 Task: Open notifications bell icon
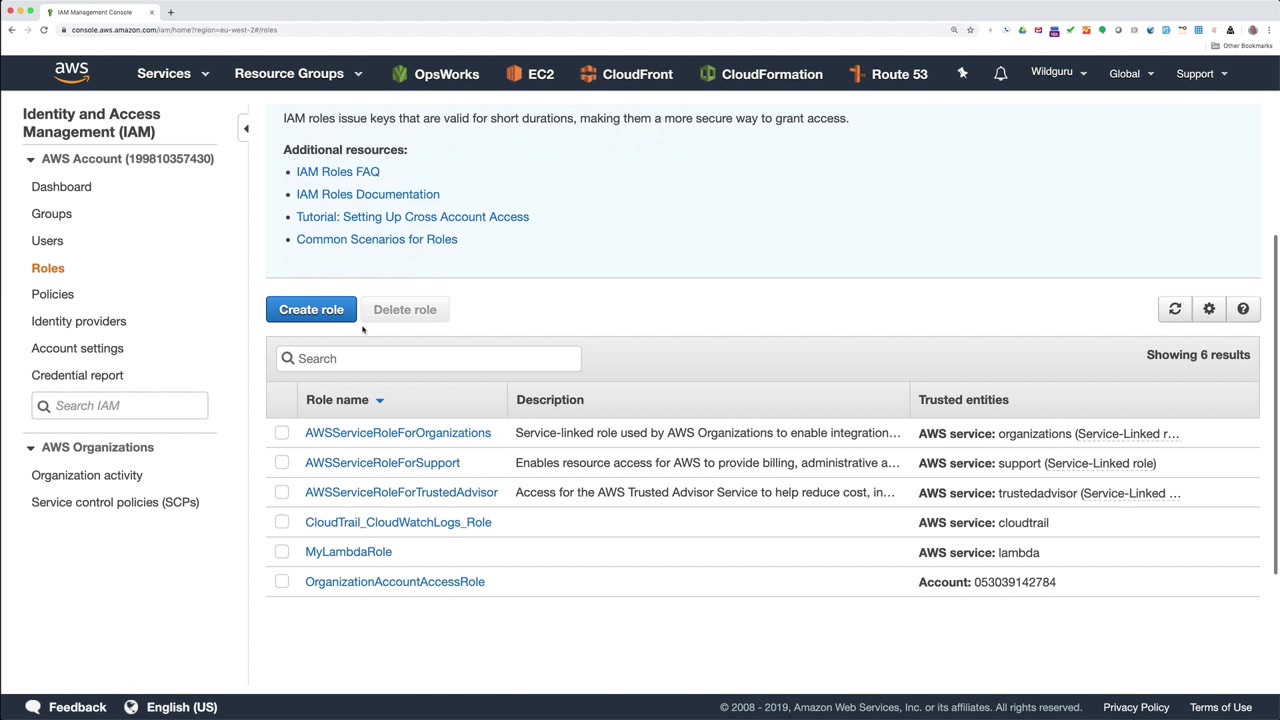[1000, 74]
